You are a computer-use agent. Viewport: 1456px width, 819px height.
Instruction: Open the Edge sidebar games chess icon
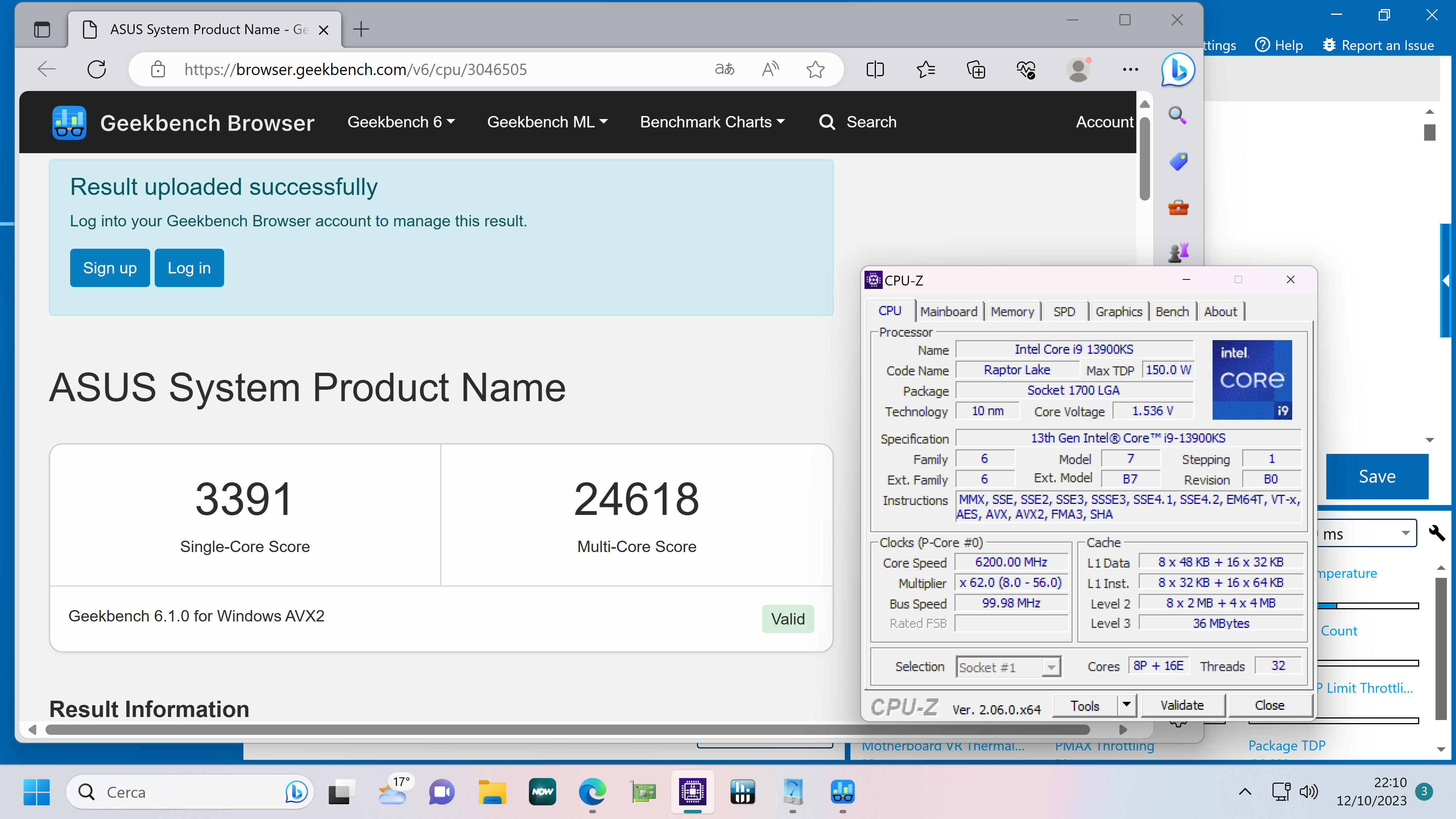[x=1178, y=253]
